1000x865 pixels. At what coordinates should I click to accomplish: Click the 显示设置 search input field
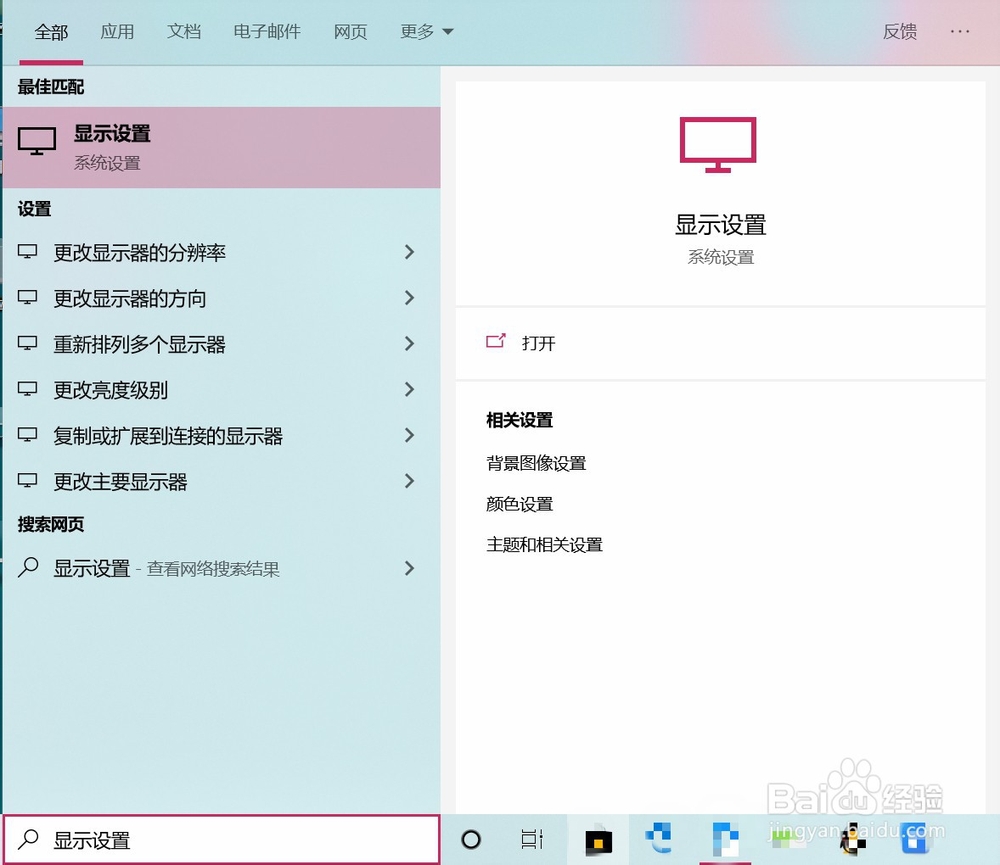coord(200,840)
